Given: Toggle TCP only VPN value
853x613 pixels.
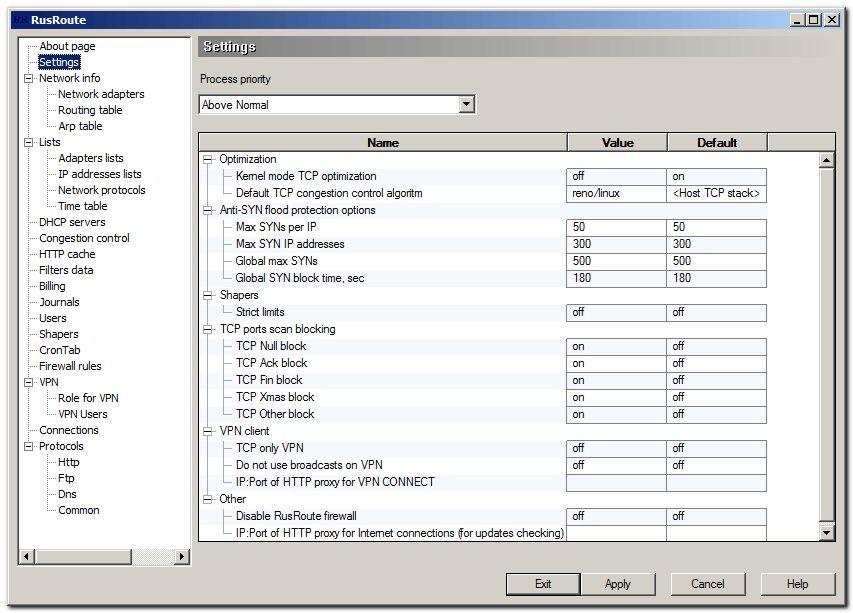Looking at the screenshot, I should (616, 448).
